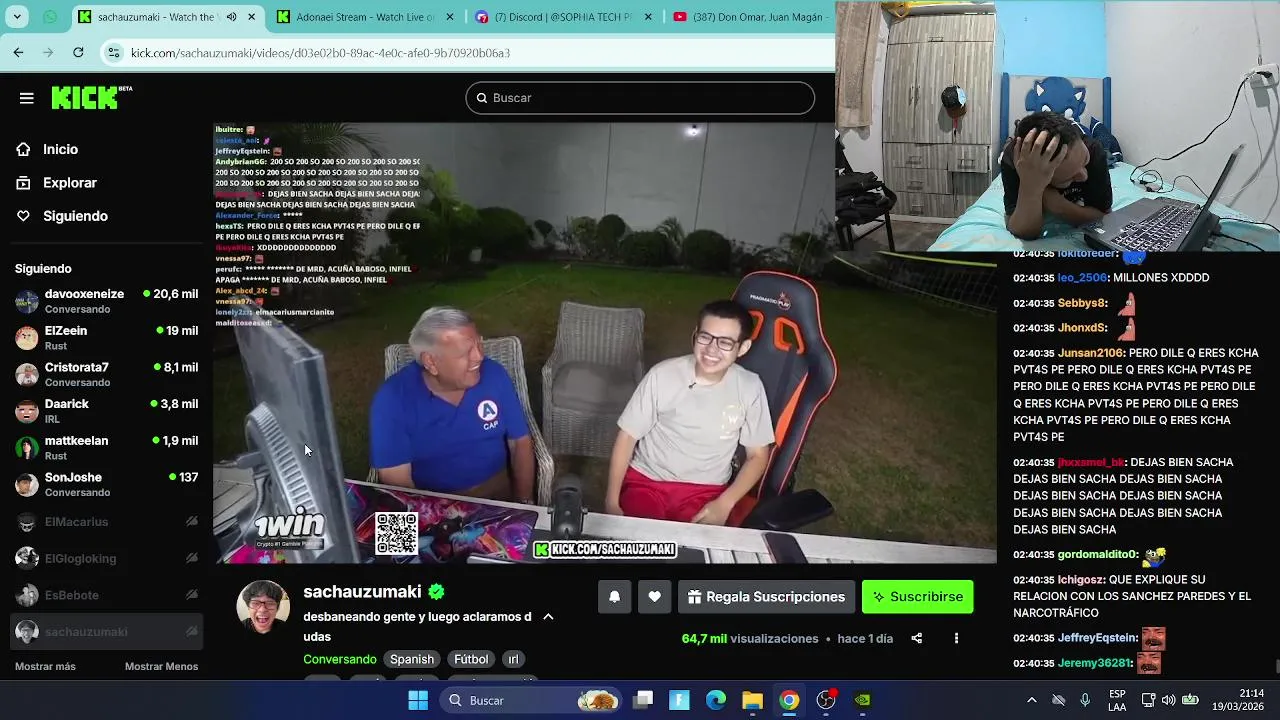Close the Adonaei Stream tab
The height and width of the screenshot is (720, 1280).
450,17
